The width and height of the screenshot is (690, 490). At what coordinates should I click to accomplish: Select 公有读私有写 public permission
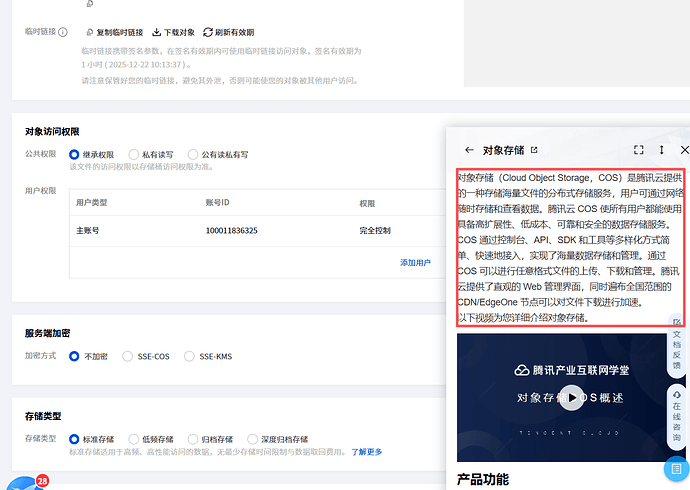tap(193, 154)
